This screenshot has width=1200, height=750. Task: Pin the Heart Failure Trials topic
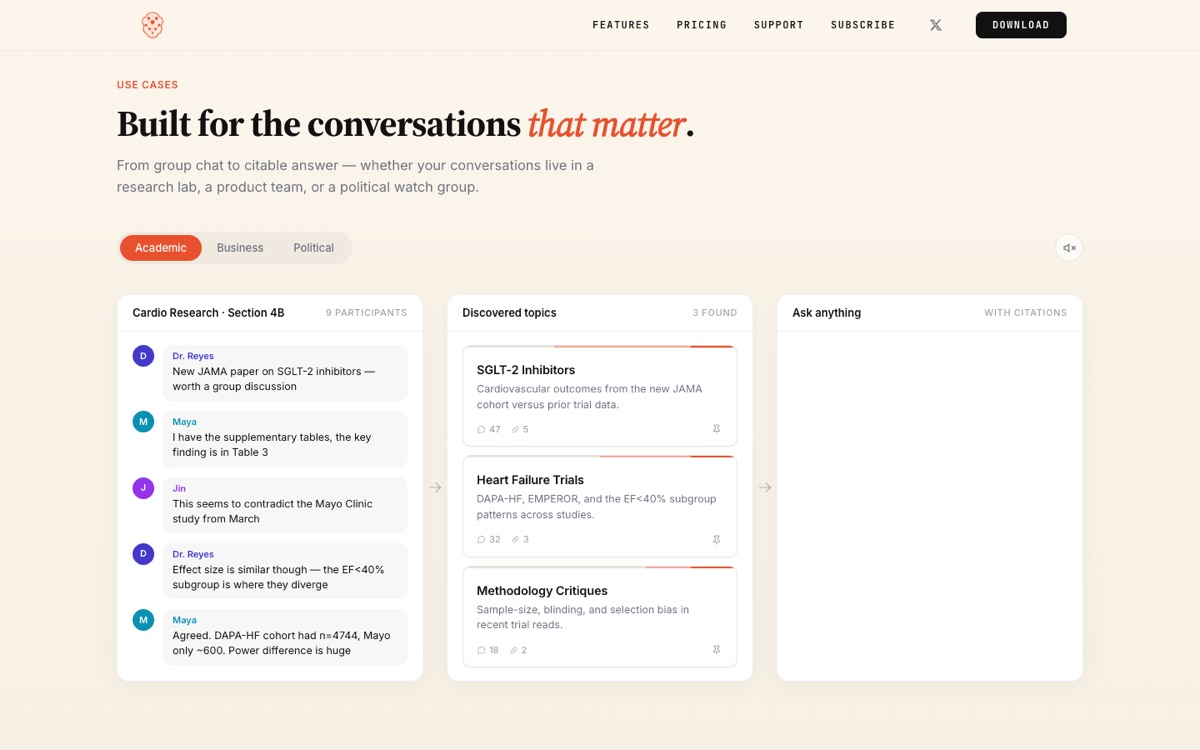coord(716,539)
